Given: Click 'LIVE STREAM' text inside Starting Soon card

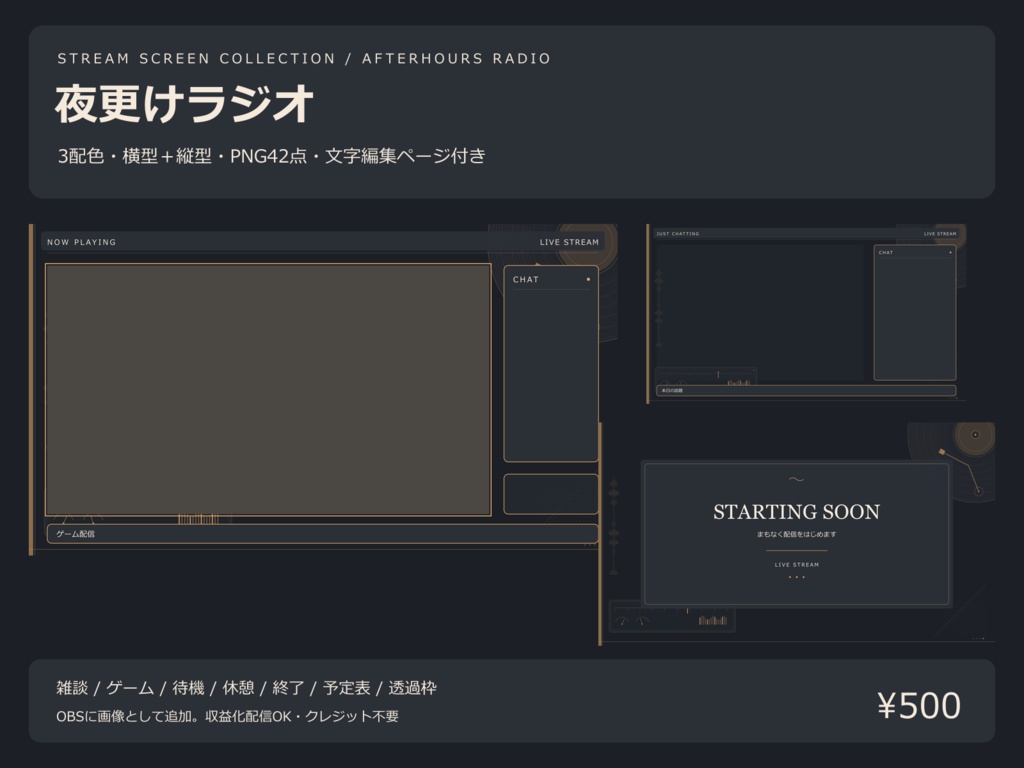Looking at the screenshot, I should (x=796, y=565).
